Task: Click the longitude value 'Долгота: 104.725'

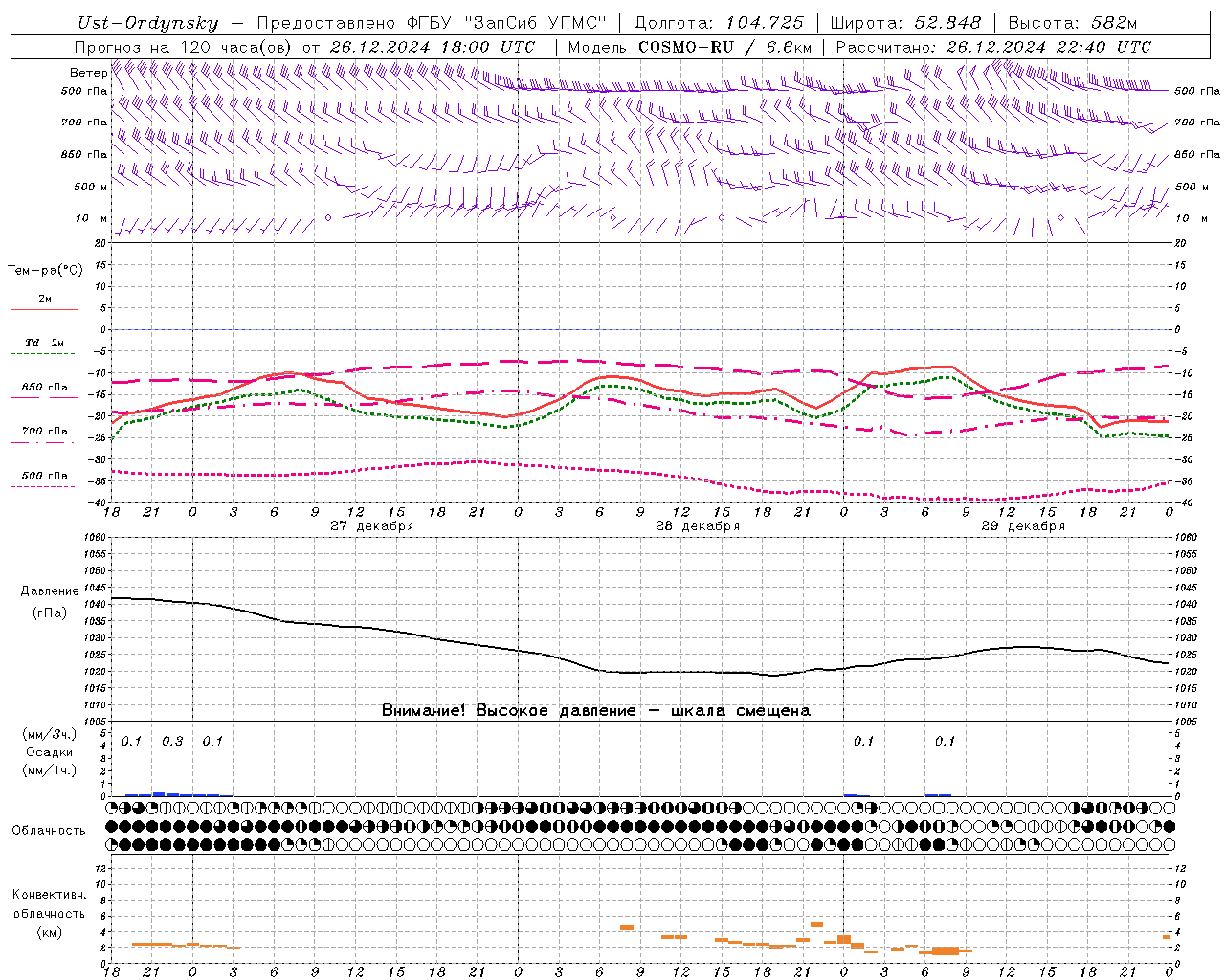Action: [719, 23]
